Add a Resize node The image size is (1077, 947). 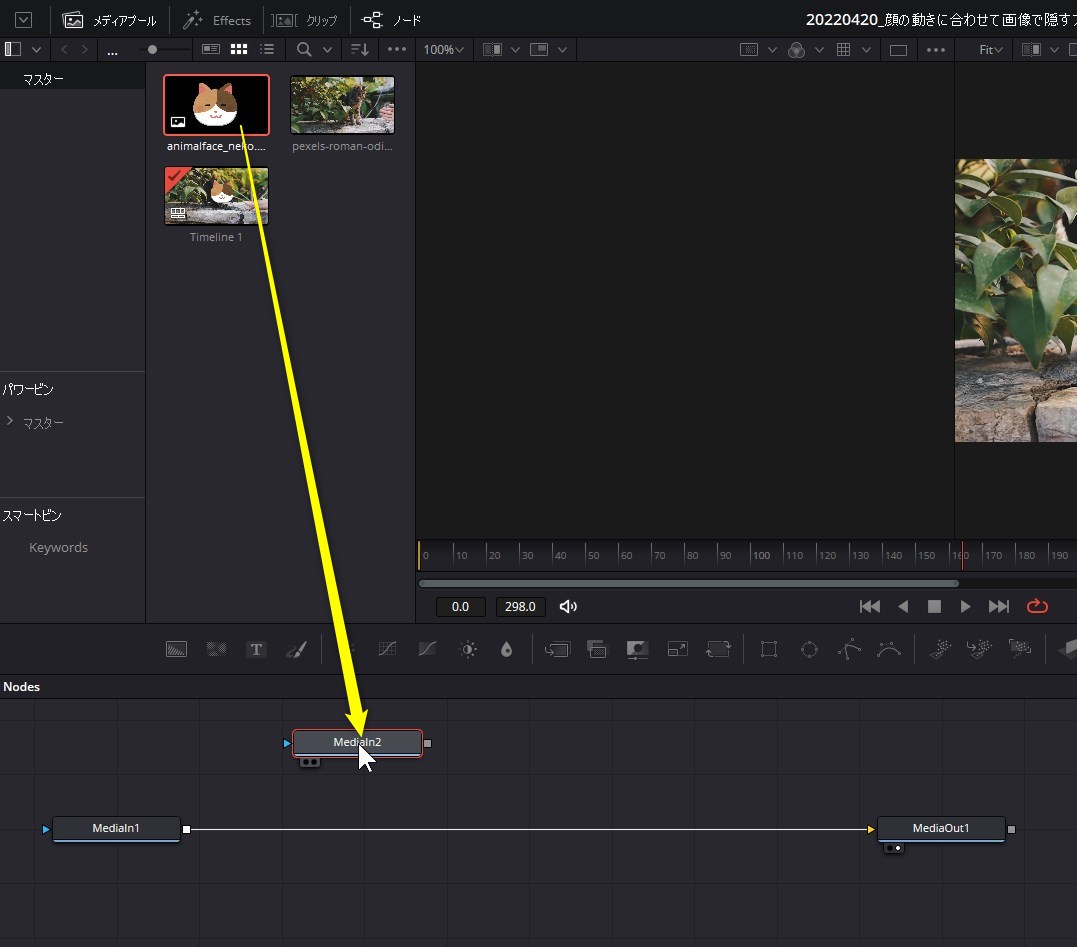678,649
